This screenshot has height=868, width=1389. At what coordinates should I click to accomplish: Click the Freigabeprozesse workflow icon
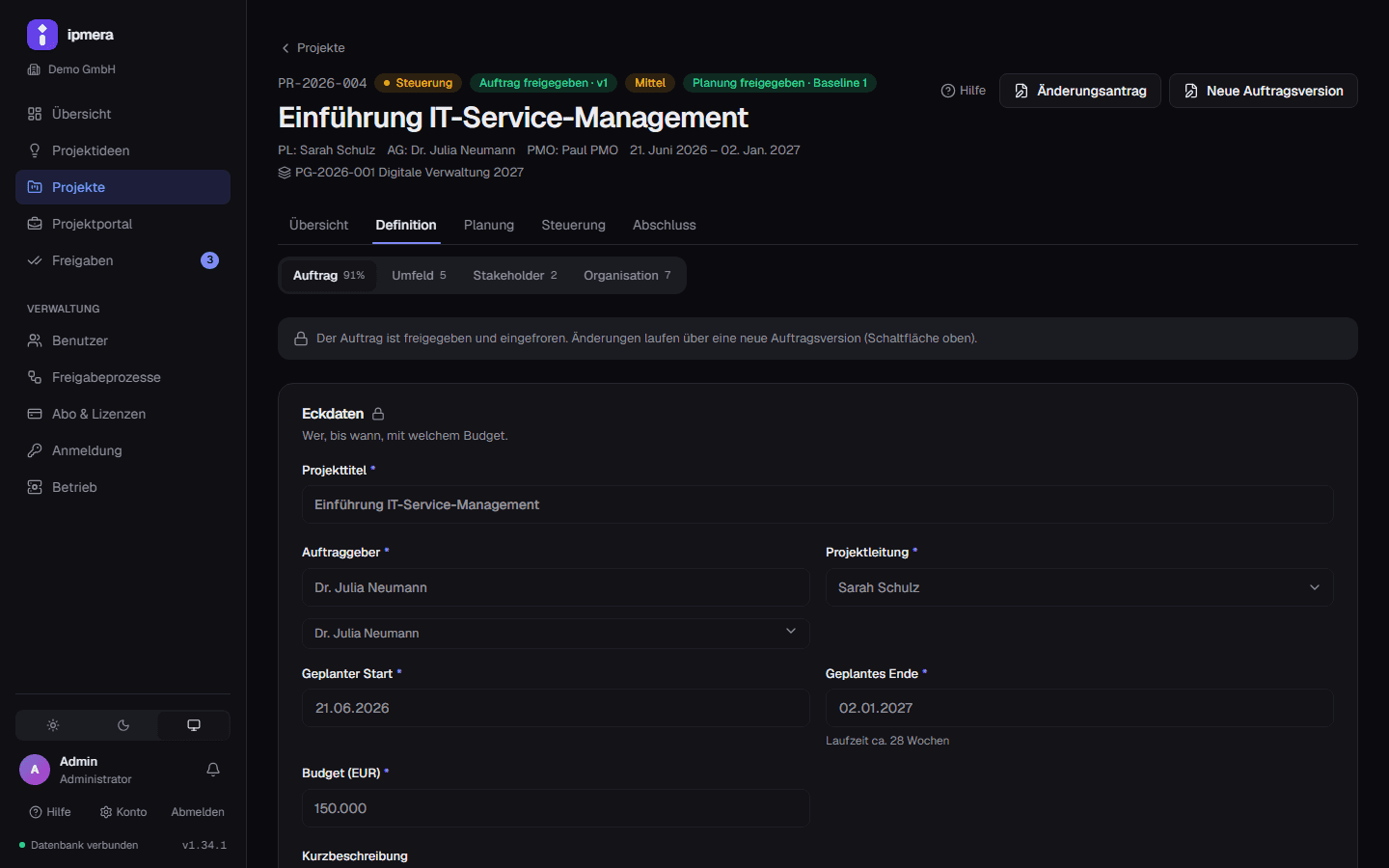(x=35, y=377)
